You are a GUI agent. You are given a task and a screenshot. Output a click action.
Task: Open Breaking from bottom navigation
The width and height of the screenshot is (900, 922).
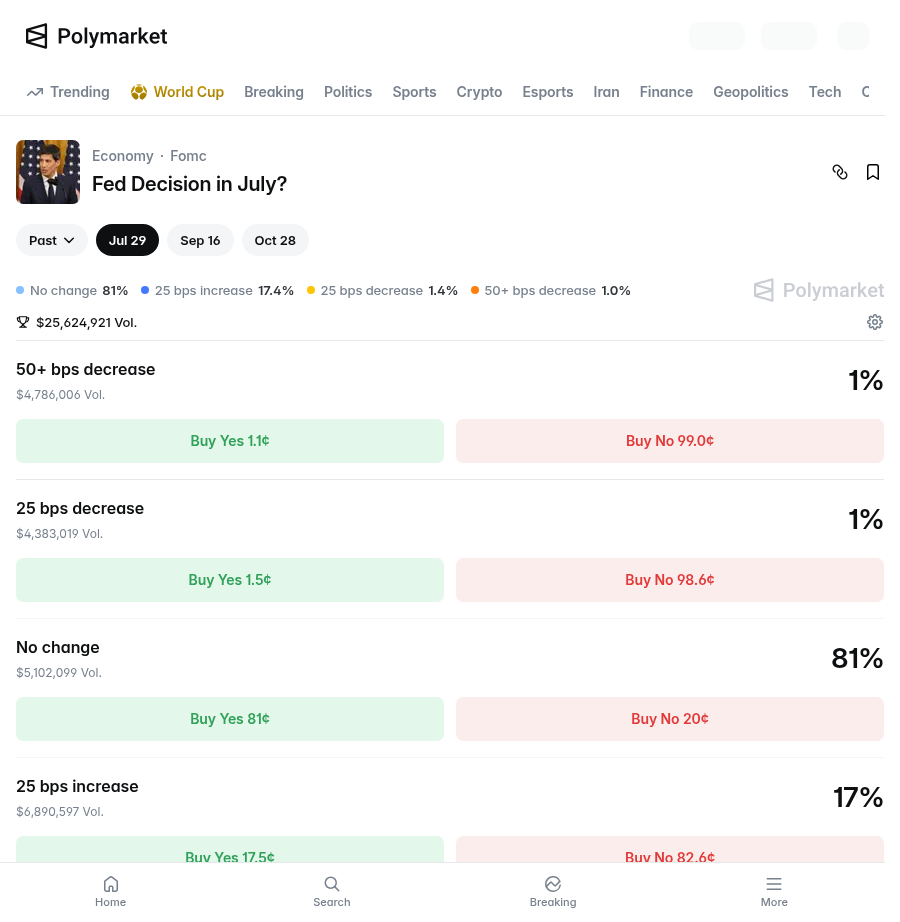coord(553,892)
